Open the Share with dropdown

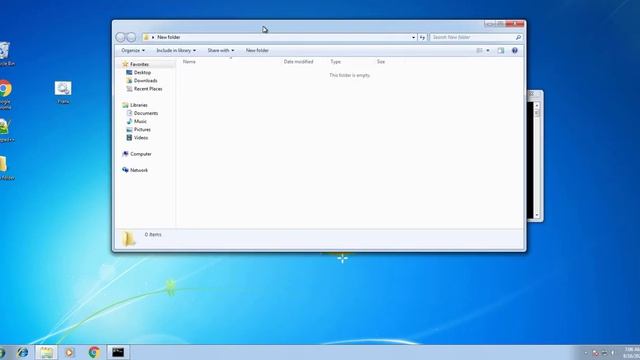(221, 51)
